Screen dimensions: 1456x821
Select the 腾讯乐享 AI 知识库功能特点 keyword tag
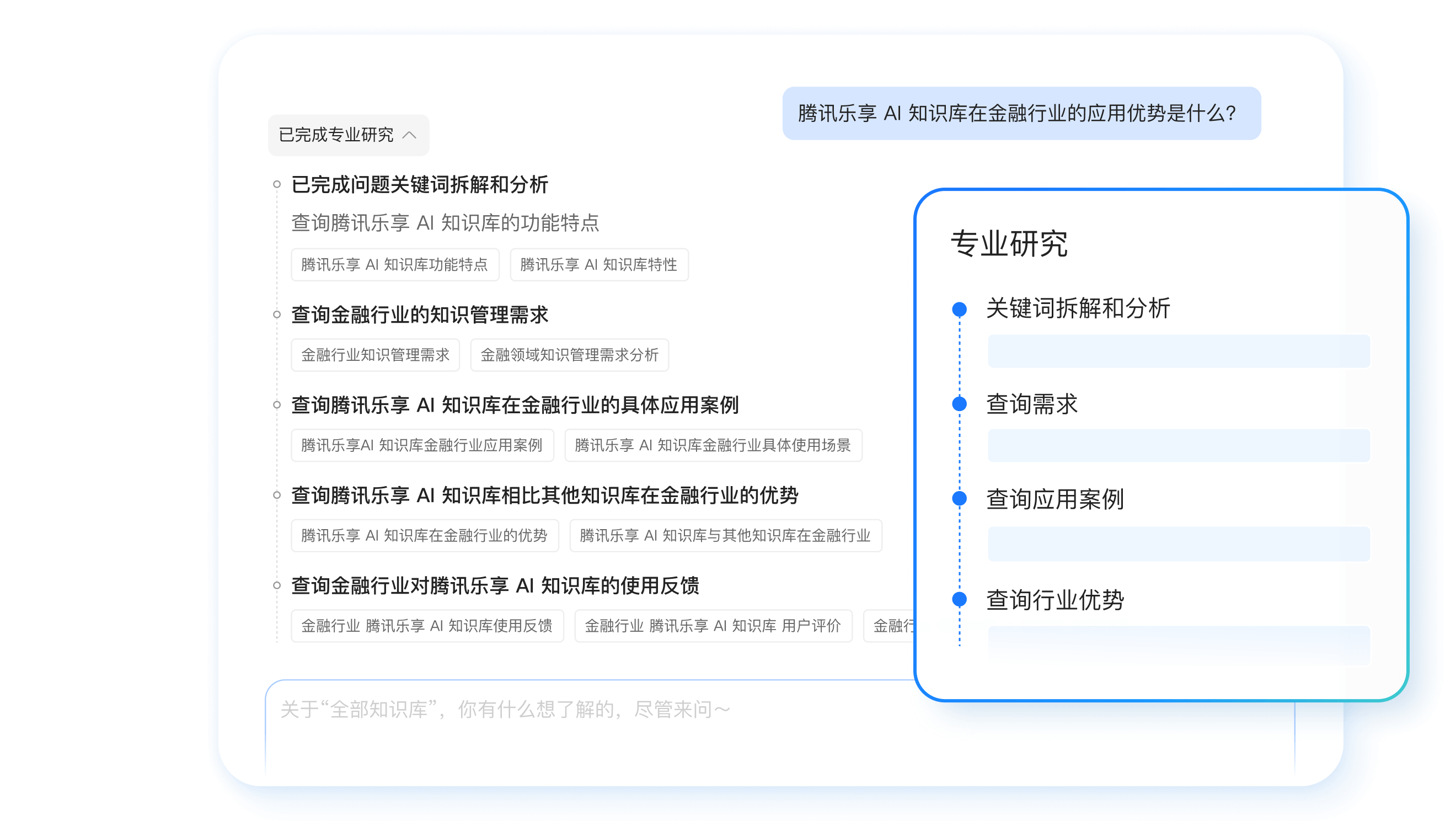click(x=394, y=264)
